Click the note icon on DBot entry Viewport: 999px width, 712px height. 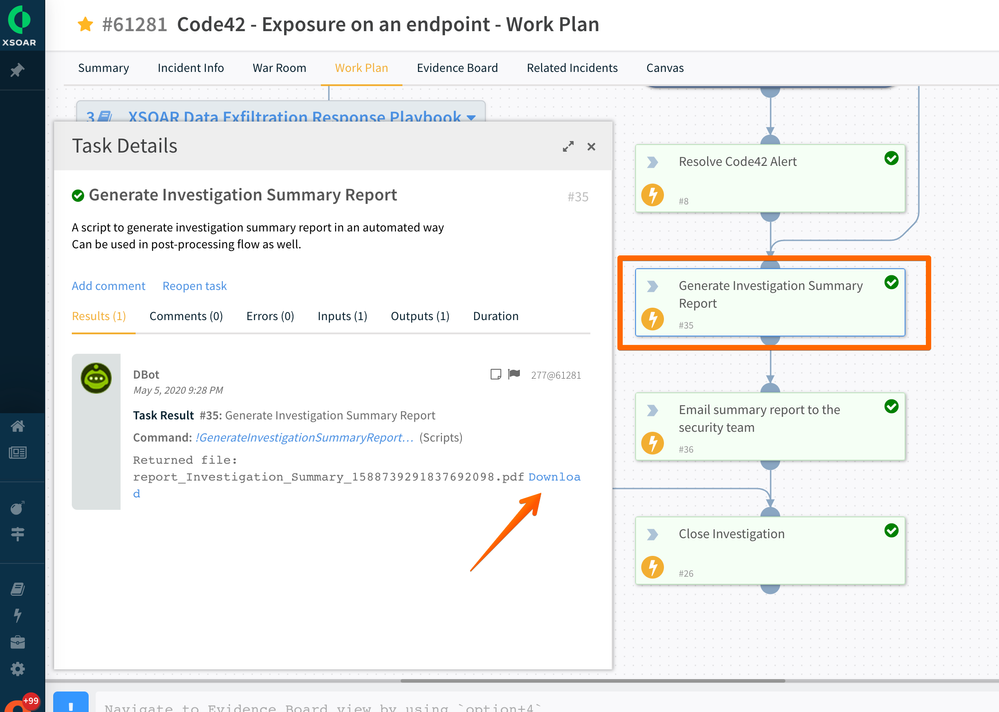click(x=495, y=374)
